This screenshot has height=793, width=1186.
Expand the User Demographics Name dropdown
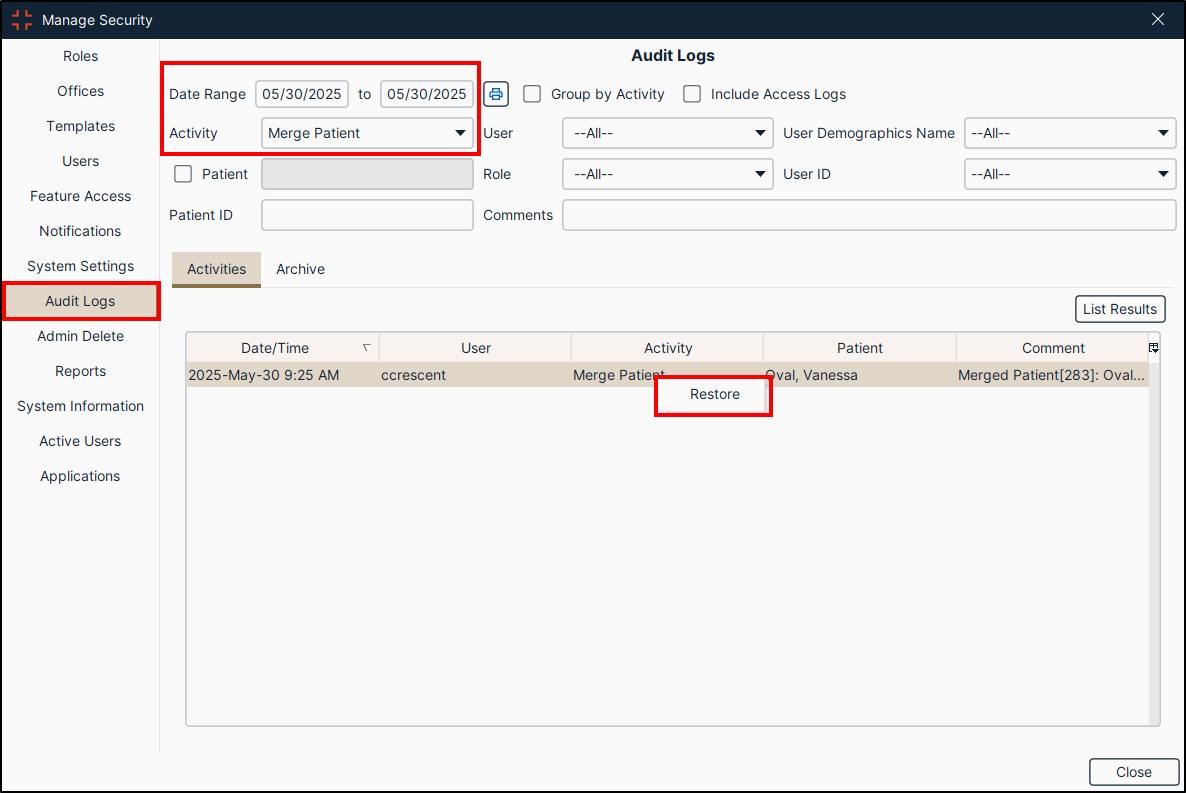pos(1069,132)
